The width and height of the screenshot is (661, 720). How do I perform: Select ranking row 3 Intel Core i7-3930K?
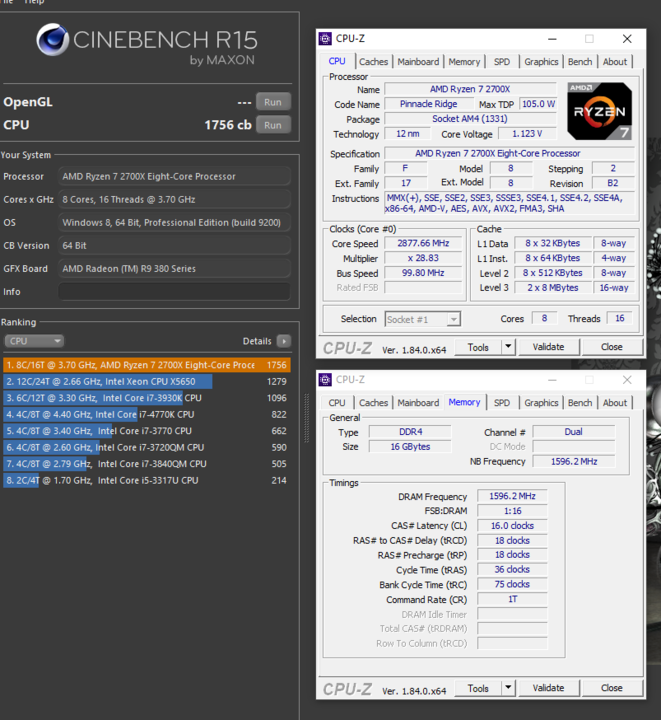pos(147,398)
